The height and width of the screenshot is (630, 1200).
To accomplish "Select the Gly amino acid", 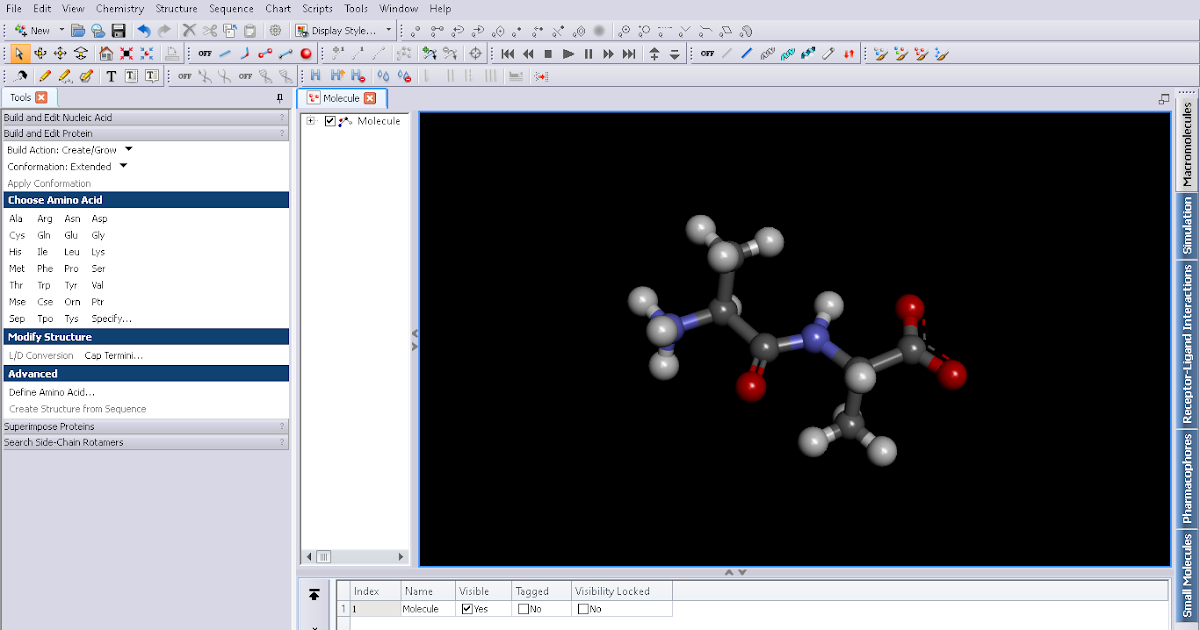I will [x=98, y=235].
